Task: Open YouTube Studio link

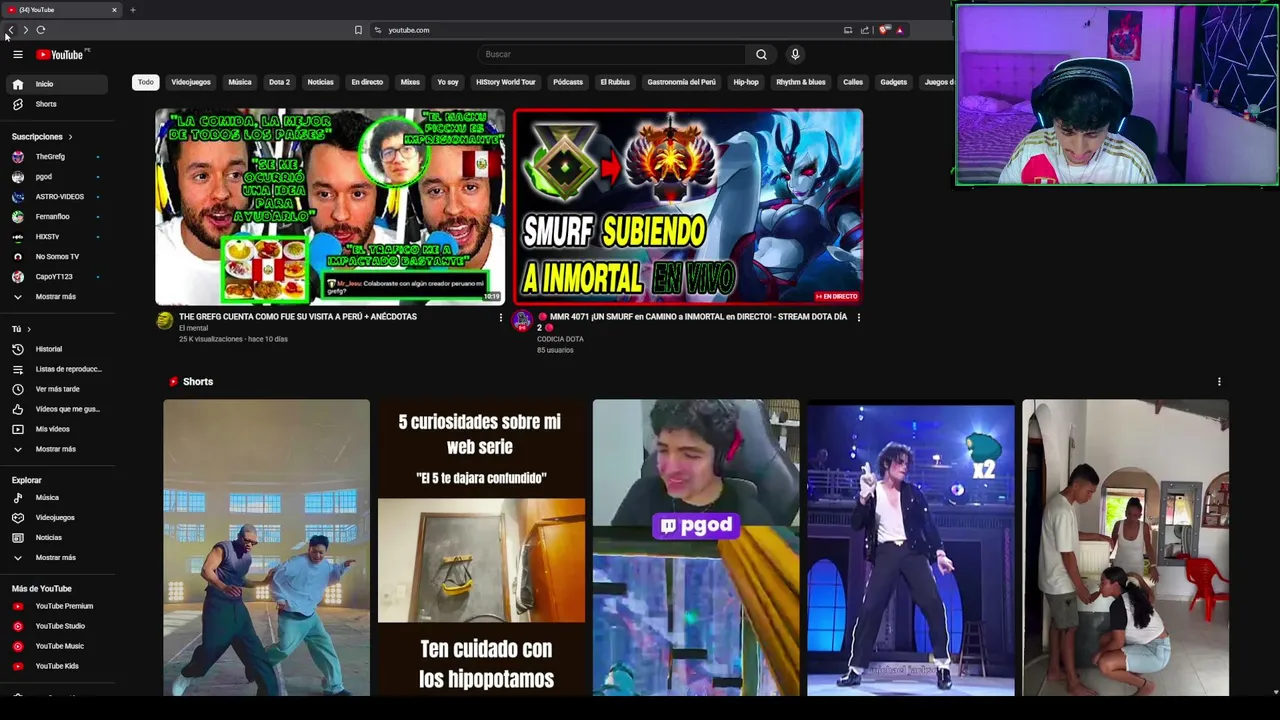Action: pyautogui.click(x=57, y=626)
